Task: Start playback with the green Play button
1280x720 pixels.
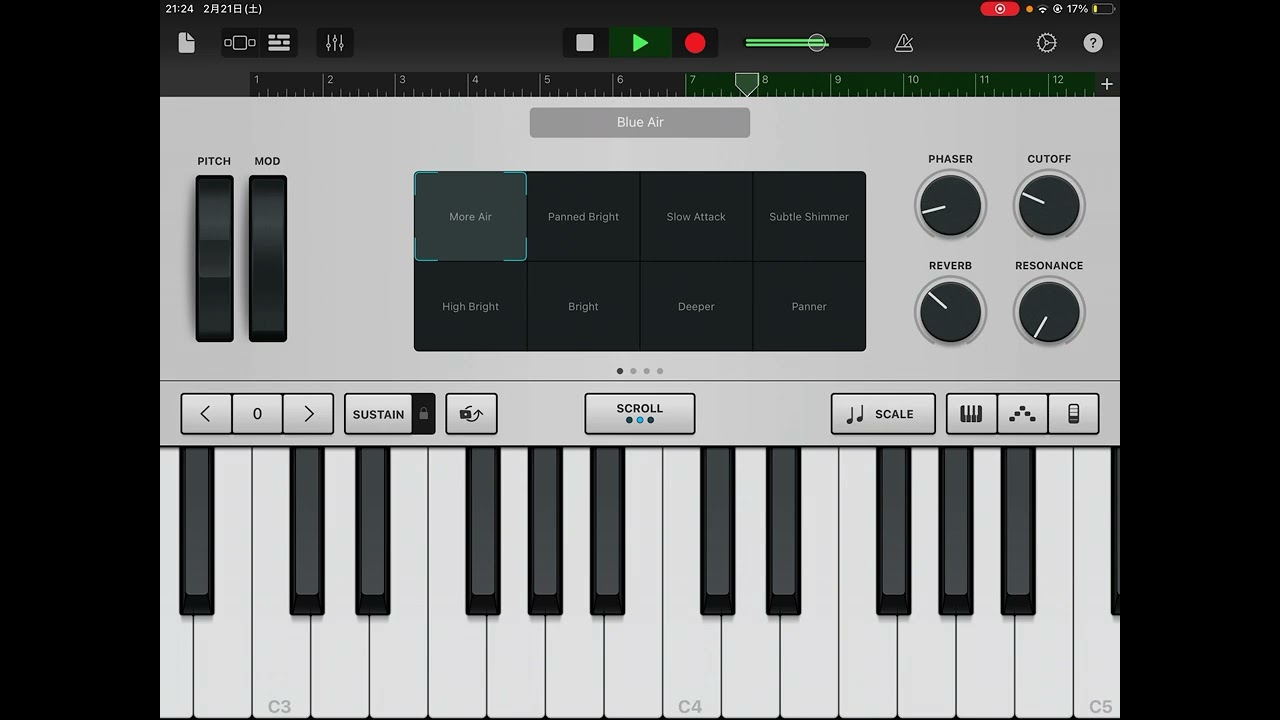Action: [640, 43]
